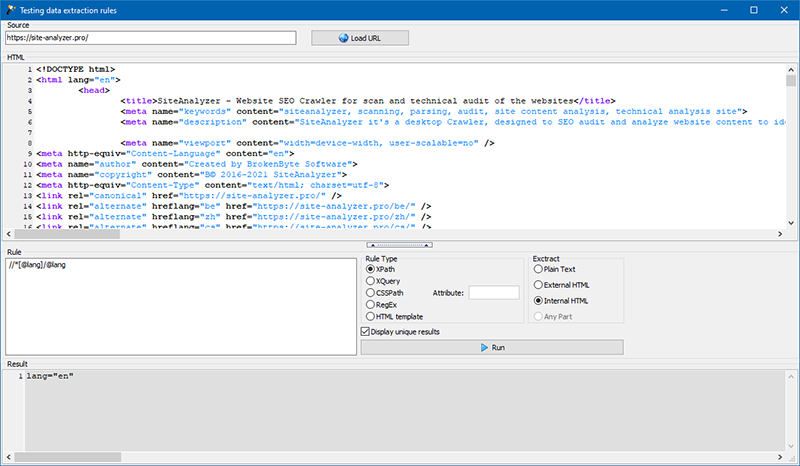Click the HTML panel scroll-right arrow
This screenshot has width=800, height=466.
(780, 234)
